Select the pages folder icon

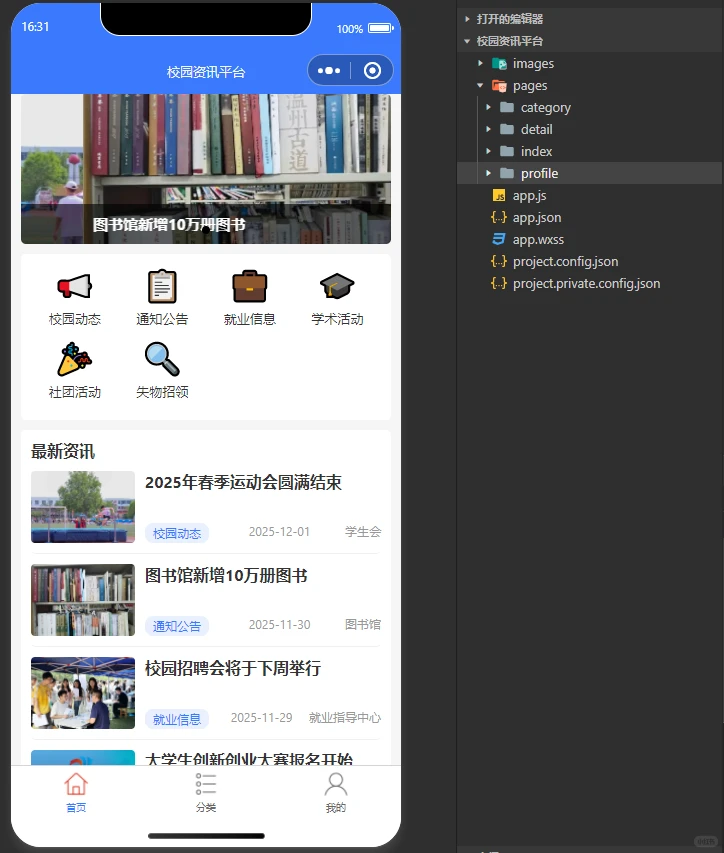(499, 85)
